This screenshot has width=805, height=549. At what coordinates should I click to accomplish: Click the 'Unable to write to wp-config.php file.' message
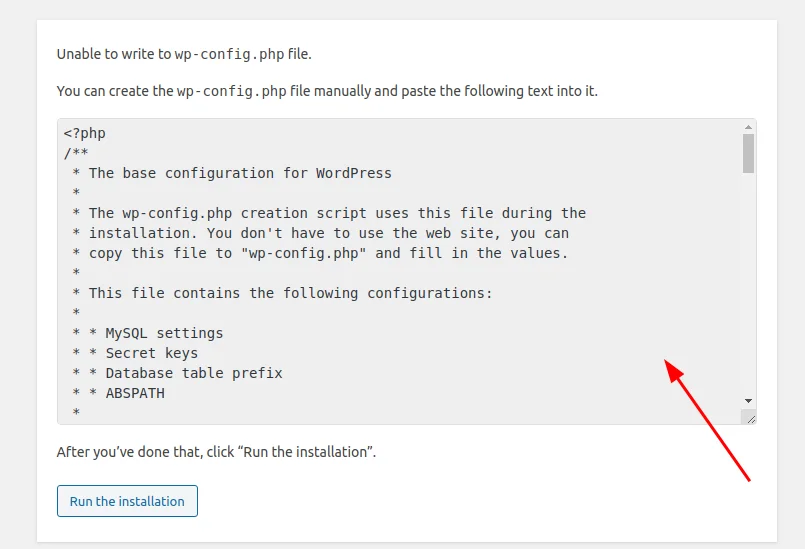pyautogui.click(x=184, y=54)
